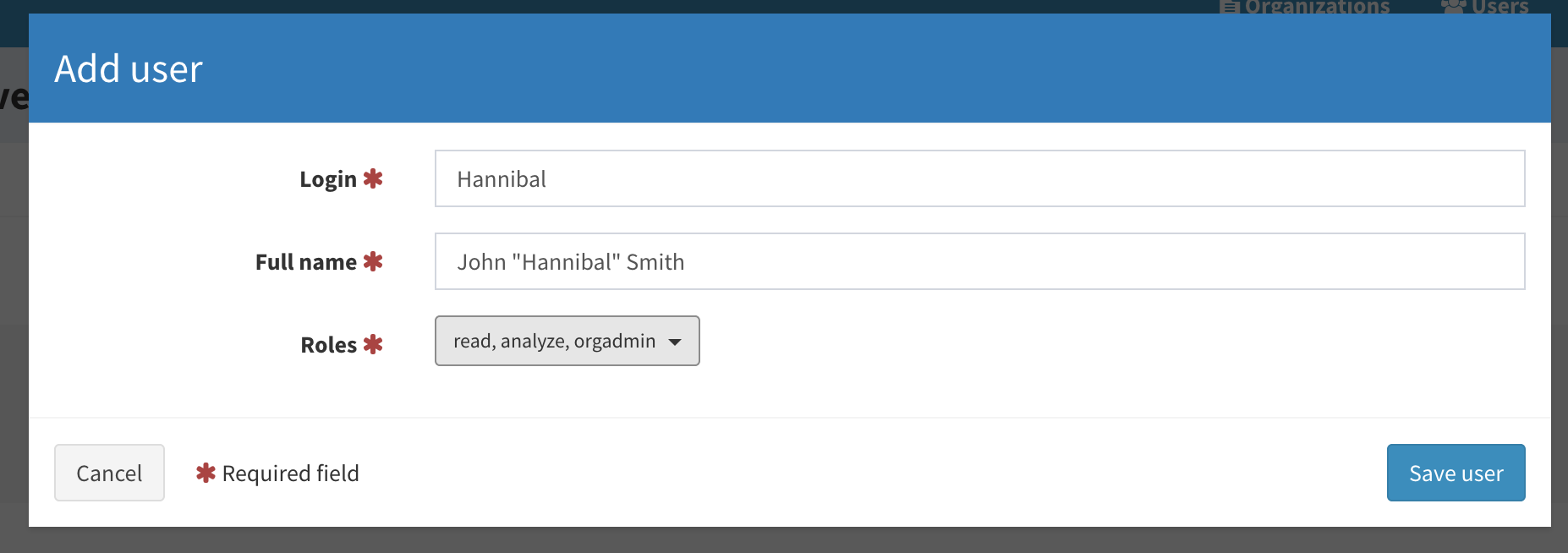Open the Users navigation item
The image size is (1568, 553).
(1485, 7)
